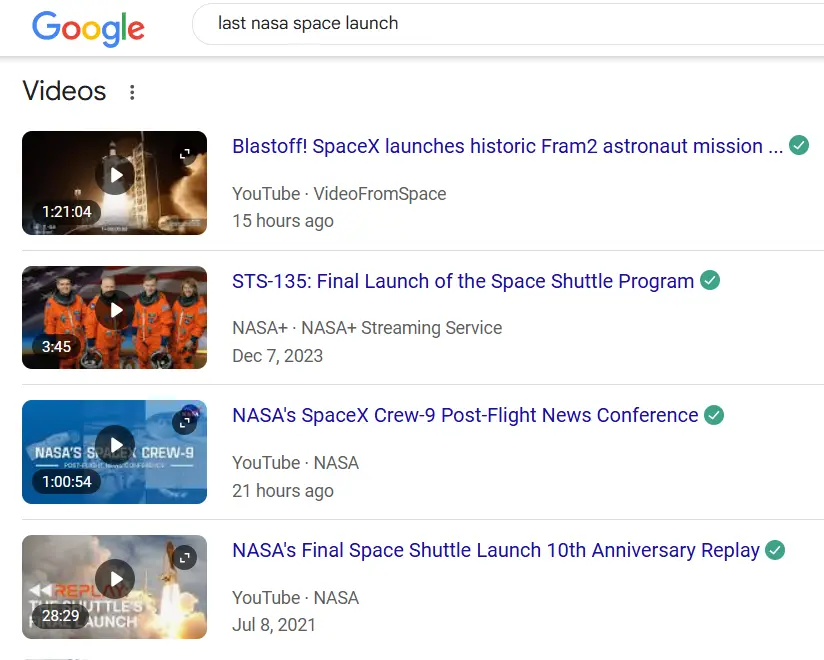Open the Final Space Shuttle Launch Replay link

[496, 551]
